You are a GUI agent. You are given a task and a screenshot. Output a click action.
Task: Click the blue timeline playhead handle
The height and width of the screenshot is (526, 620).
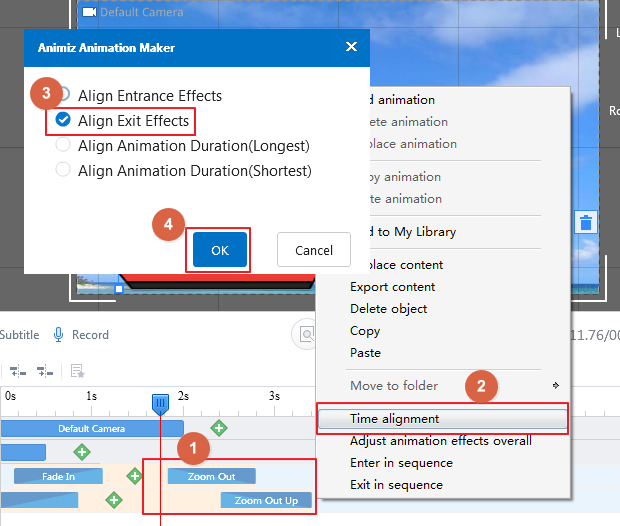[160, 403]
